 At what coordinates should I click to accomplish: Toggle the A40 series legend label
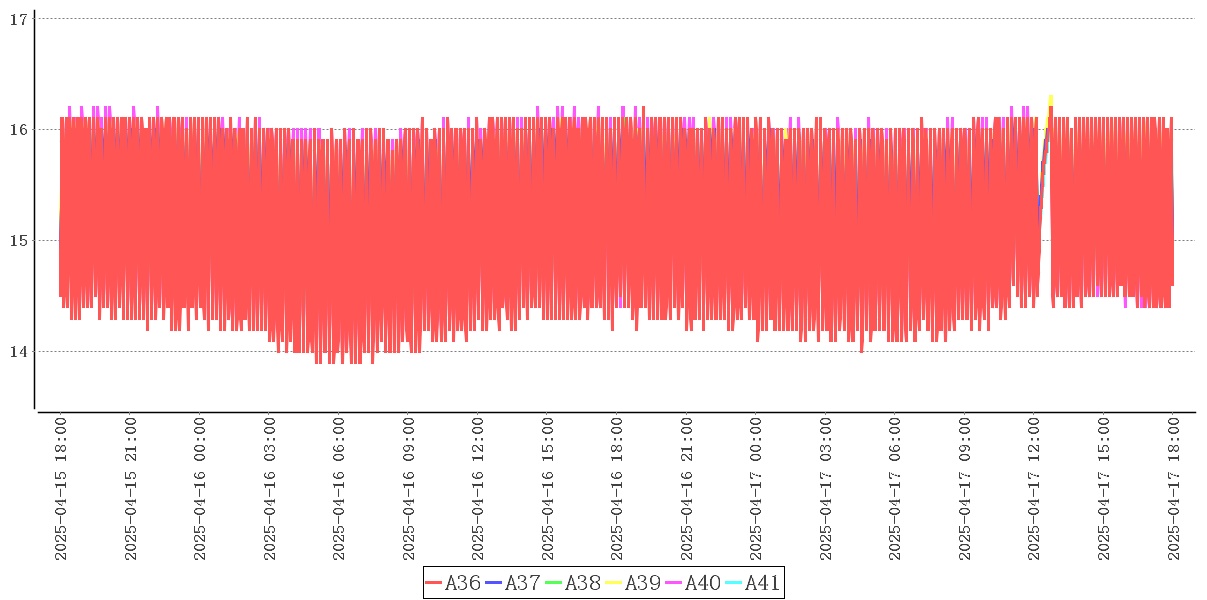(702, 583)
